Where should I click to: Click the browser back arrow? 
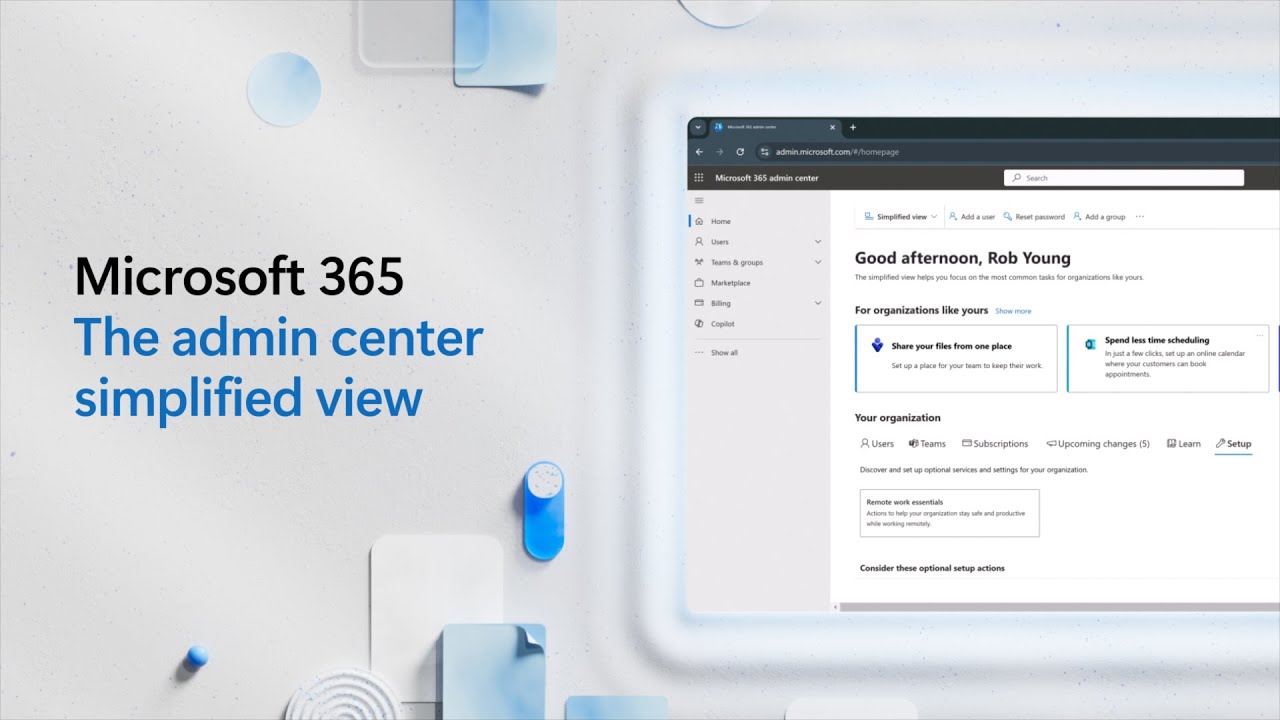(x=699, y=152)
